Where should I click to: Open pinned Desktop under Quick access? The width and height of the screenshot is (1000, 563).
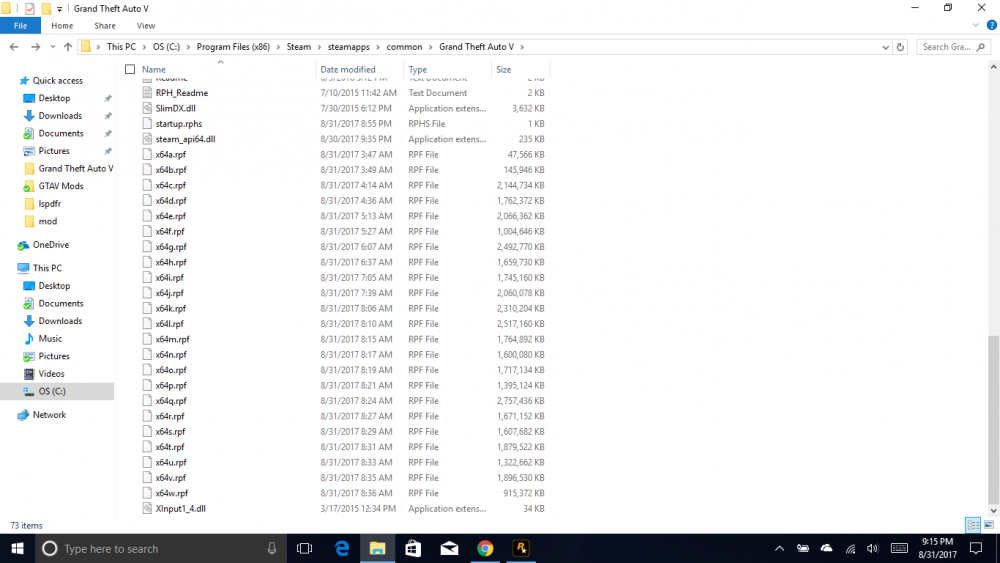pyautogui.click(x=54, y=98)
